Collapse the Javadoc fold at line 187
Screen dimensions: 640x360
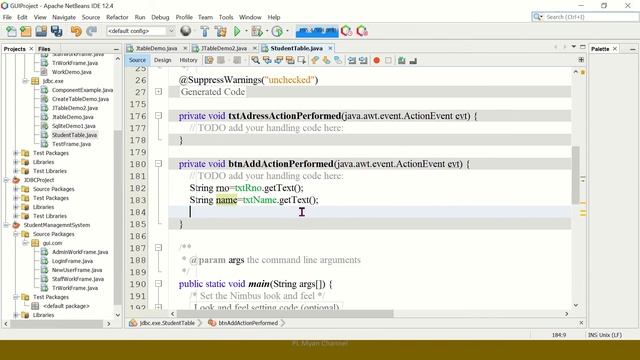point(159,248)
